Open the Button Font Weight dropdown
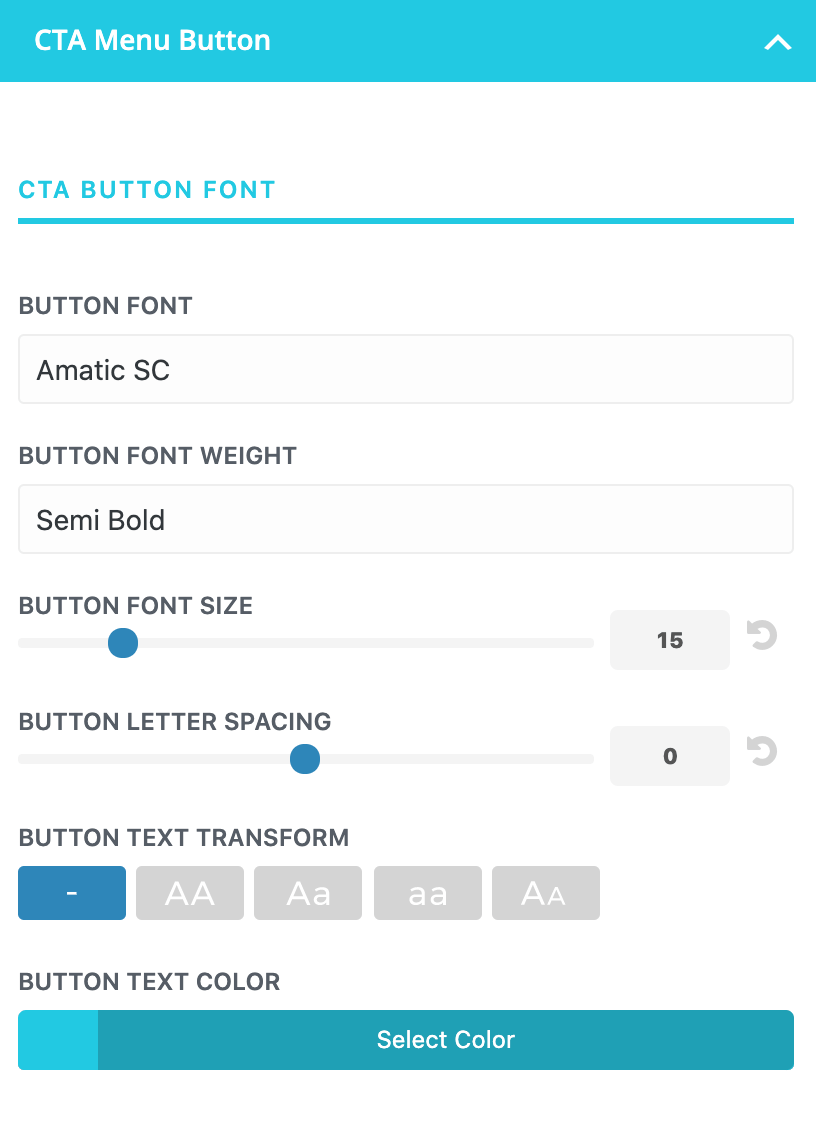The image size is (816, 1137). click(x=406, y=519)
